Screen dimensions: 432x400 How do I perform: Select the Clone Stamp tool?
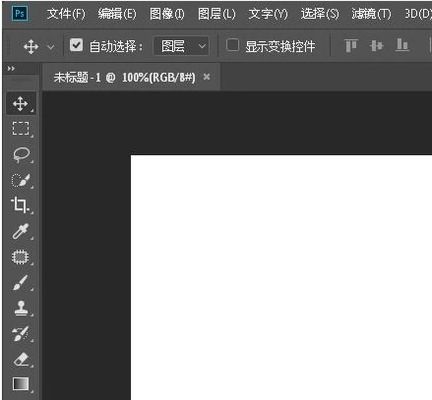21,308
